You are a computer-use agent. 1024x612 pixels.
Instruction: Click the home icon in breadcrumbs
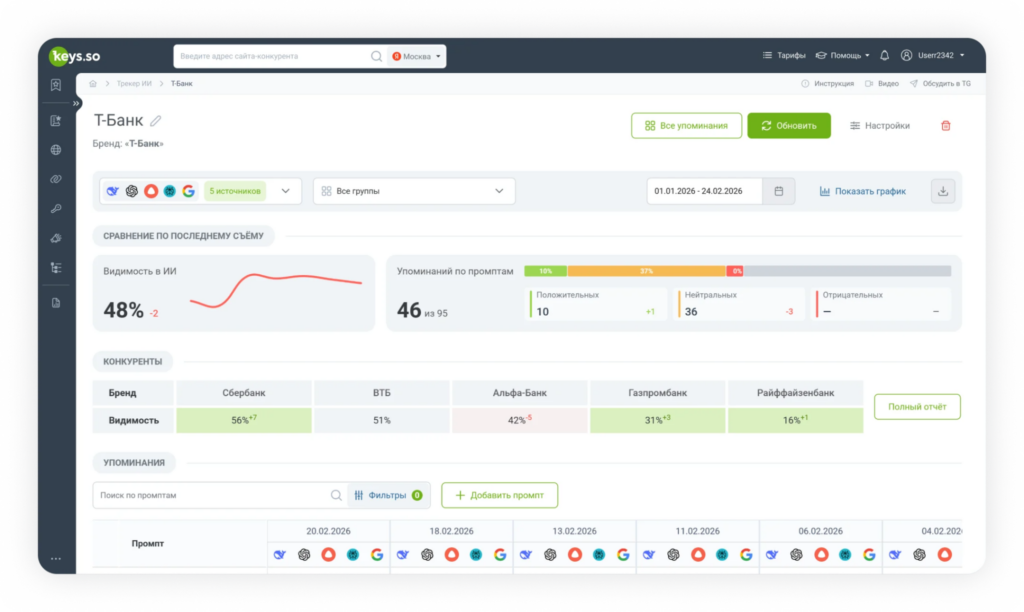pos(93,84)
